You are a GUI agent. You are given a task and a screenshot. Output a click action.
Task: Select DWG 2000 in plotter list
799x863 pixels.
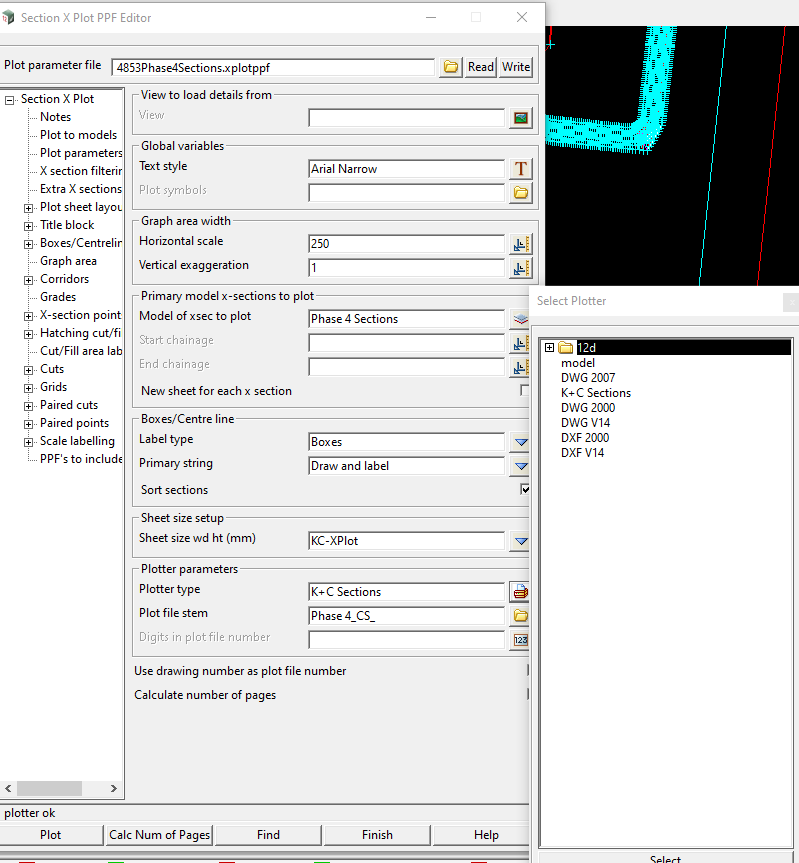click(588, 407)
